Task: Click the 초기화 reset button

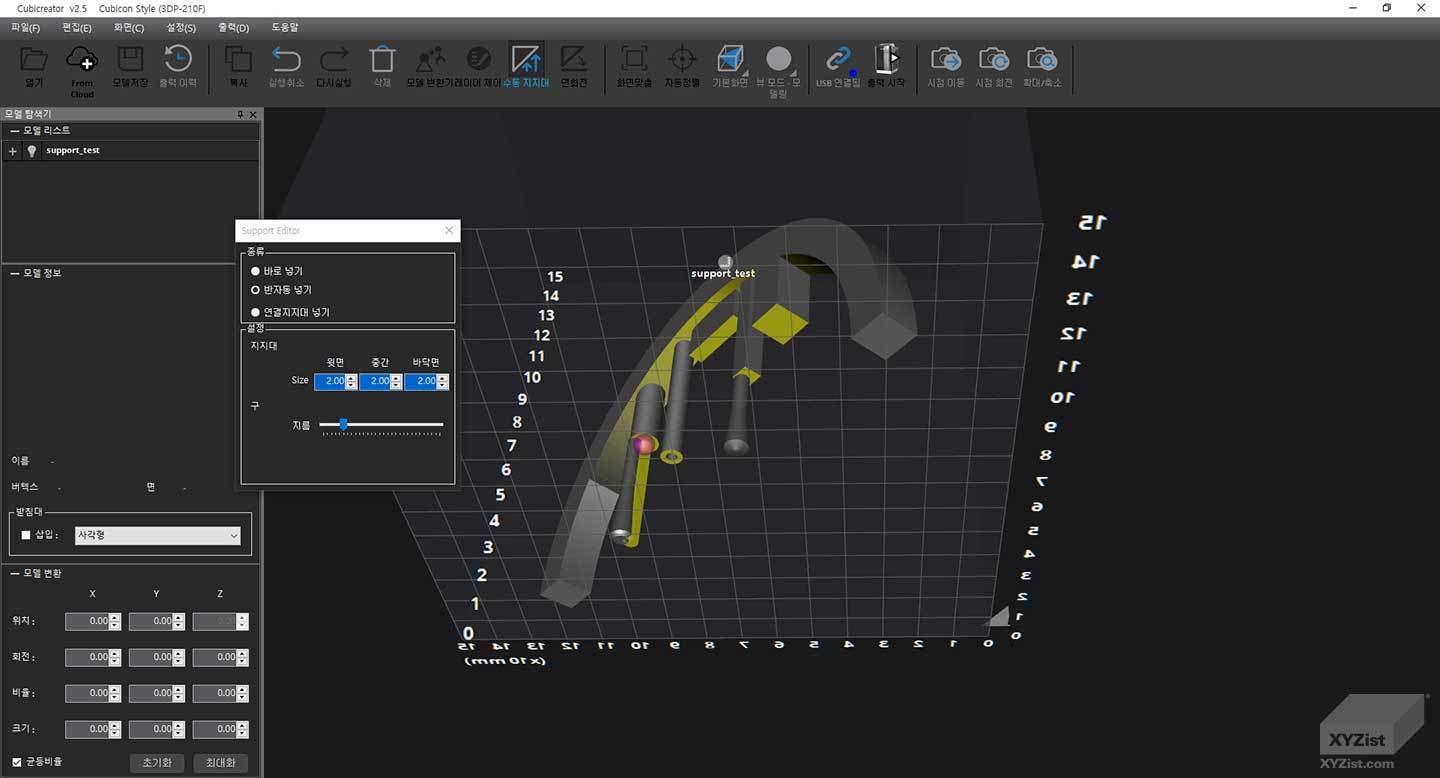Action: [x=157, y=763]
